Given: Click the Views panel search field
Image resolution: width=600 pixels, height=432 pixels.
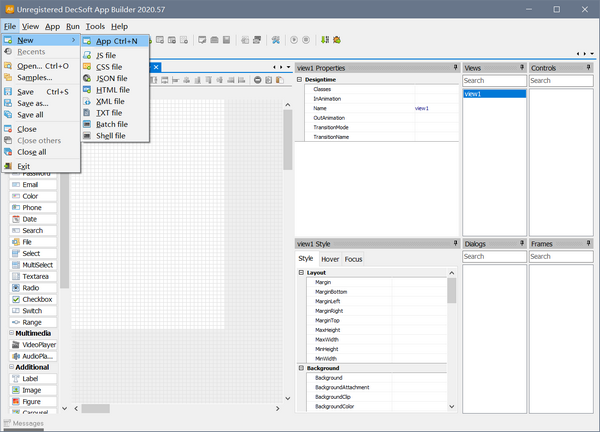Looking at the screenshot, I should tap(493, 81).
